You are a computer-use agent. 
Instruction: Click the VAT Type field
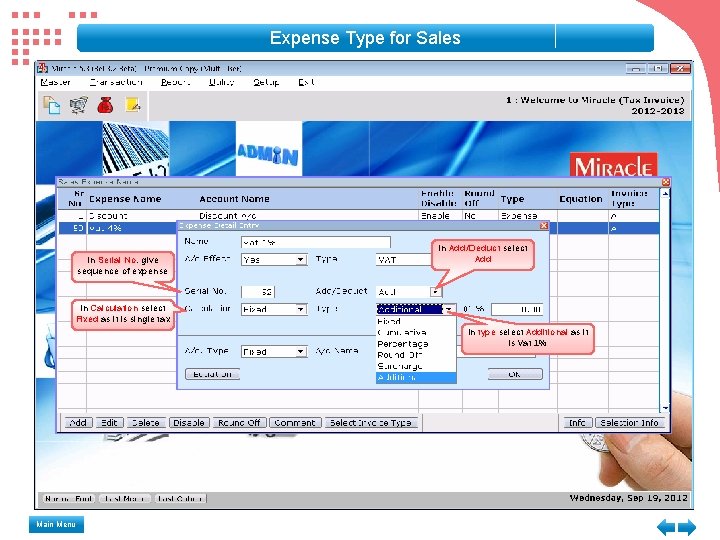pos(404,260)
